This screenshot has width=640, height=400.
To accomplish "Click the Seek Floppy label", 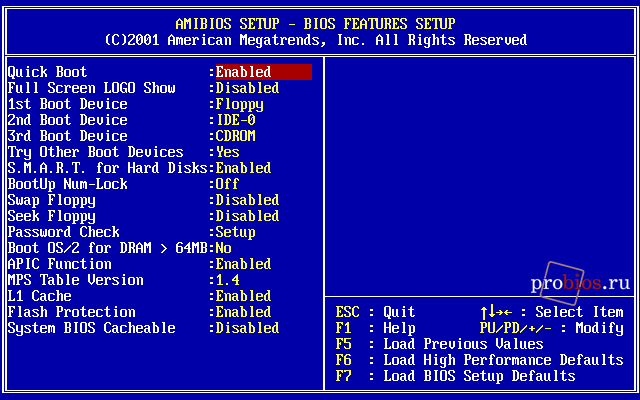I will [51, 216].
